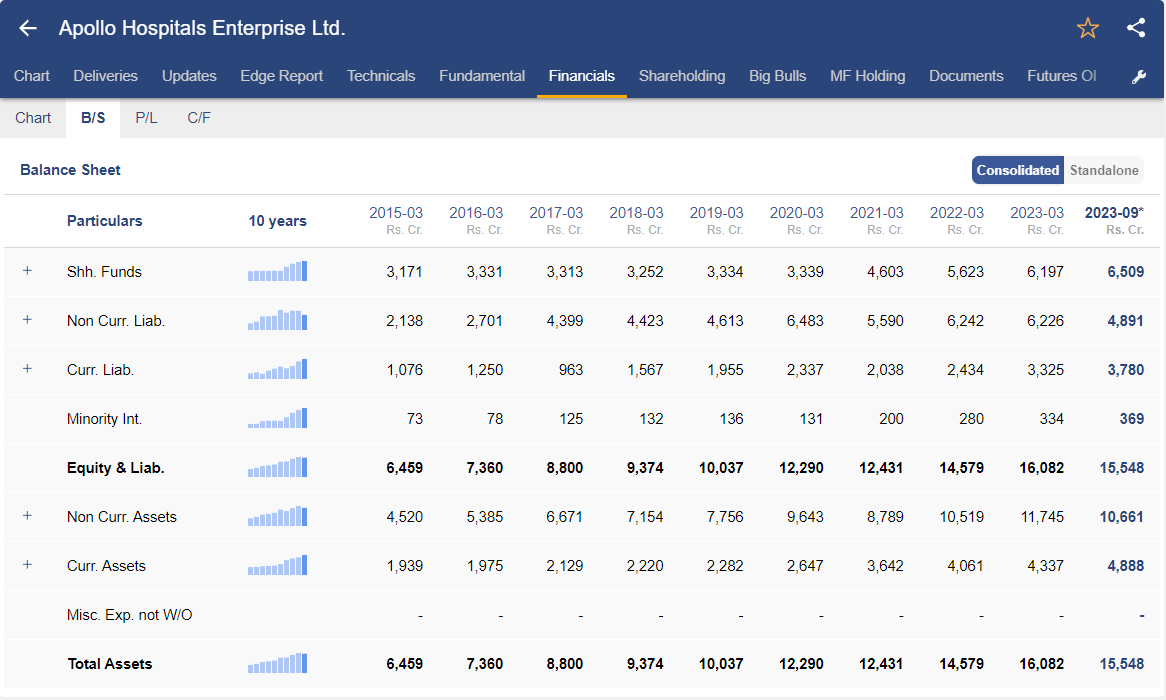Image resolution: width=1166 pixels, height=700 pixels.
Task: Click Total Assets sparkline chart
Action: (x=277, y=664)
